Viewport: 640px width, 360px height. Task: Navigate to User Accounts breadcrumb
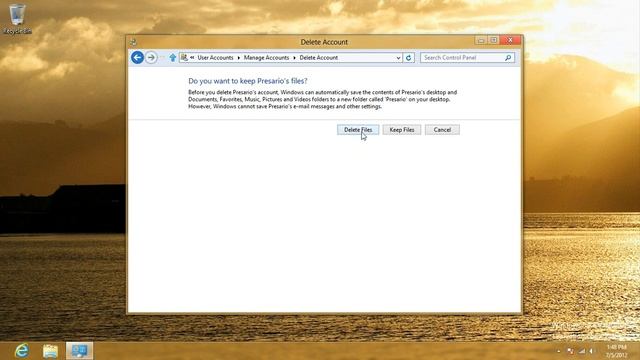pos(215,58)
